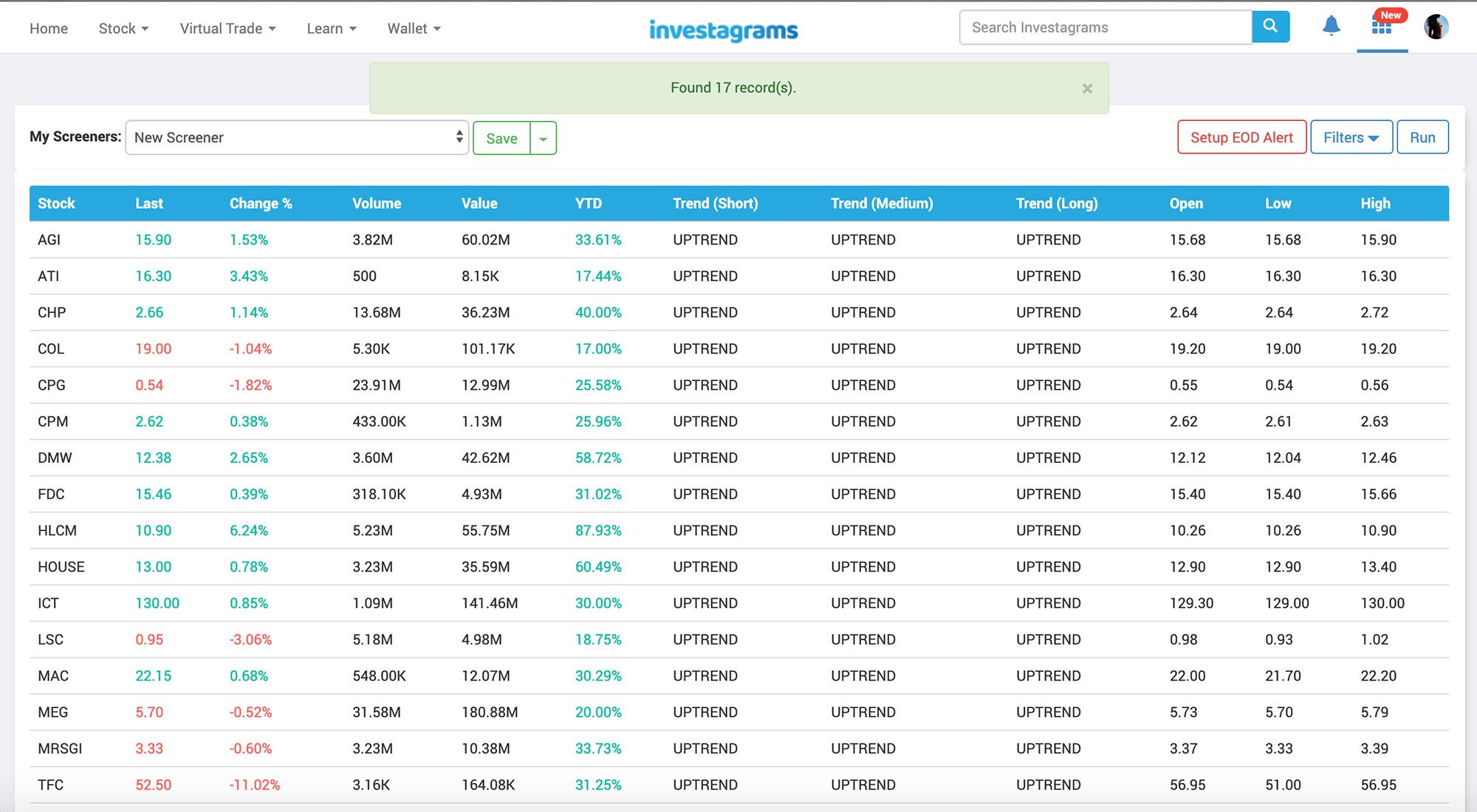Open the My Screeners select box

coord(297,137)
